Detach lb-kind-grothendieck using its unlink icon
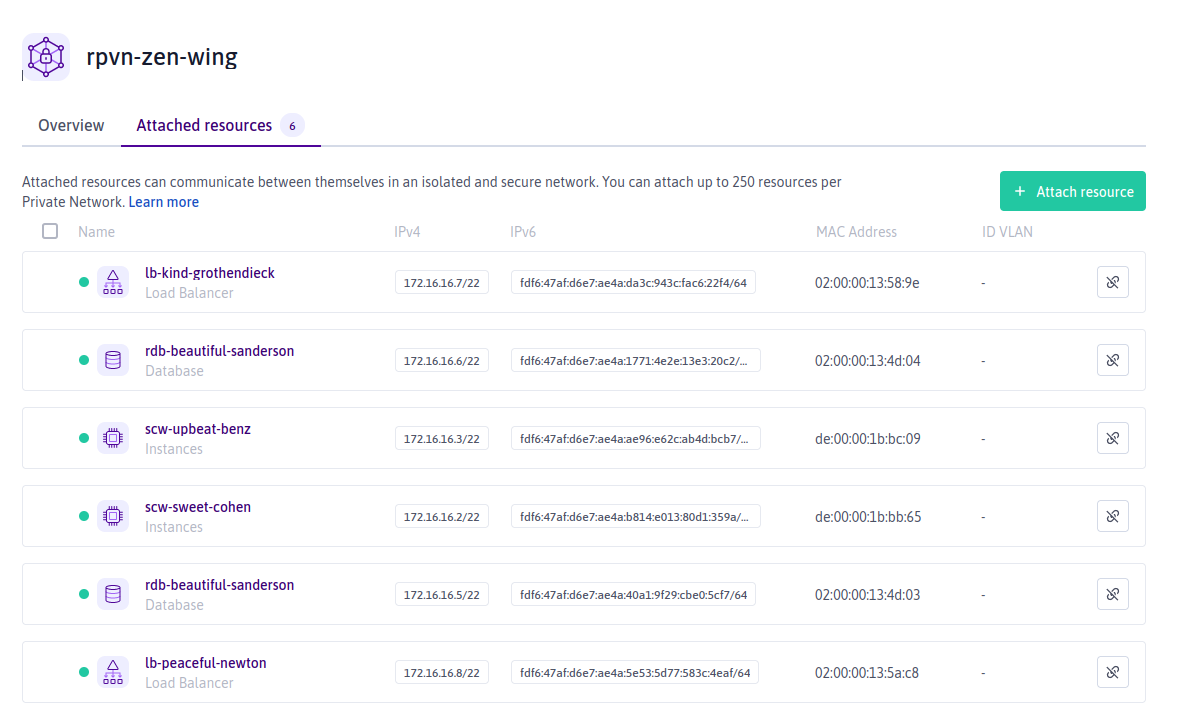Image resolution: width=1184 pixels, height=718 pixels. tap(1112, 282)
